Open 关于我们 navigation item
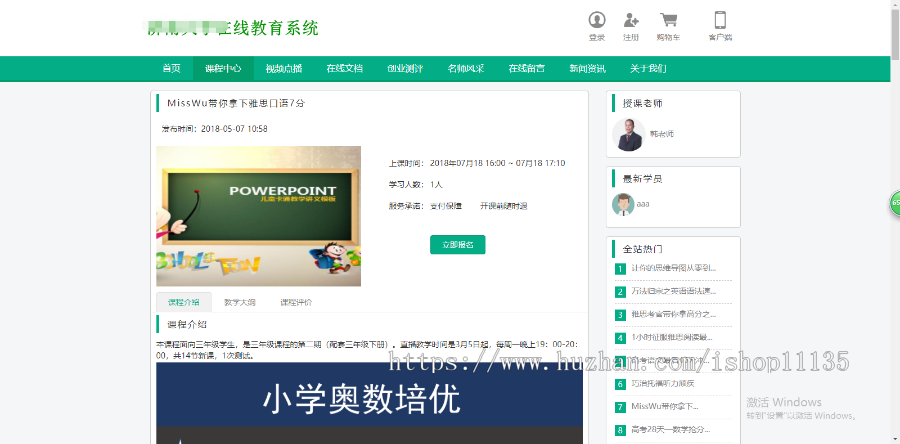The height and width of the screenshot is (444, 900). pos(648,68)
